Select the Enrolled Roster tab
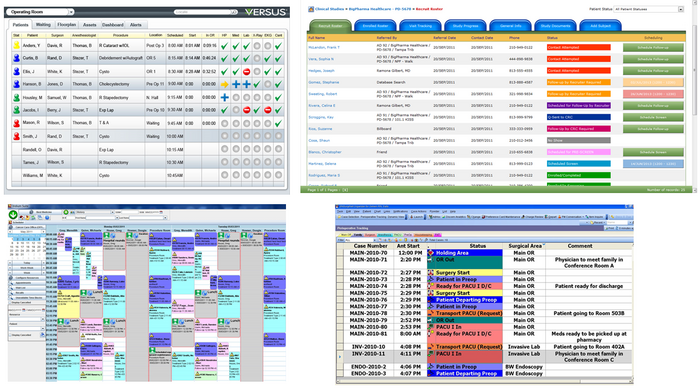700x390 pixels. (375, 26)
